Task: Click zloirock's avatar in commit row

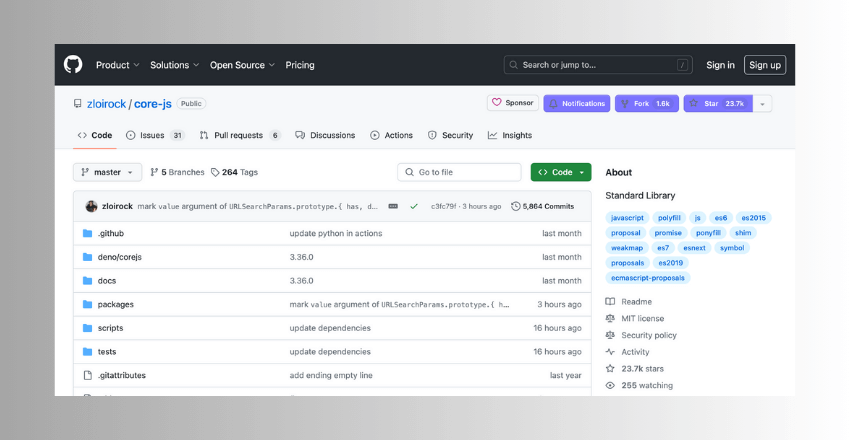Action: pyautogui.click(x=91, y=206)
